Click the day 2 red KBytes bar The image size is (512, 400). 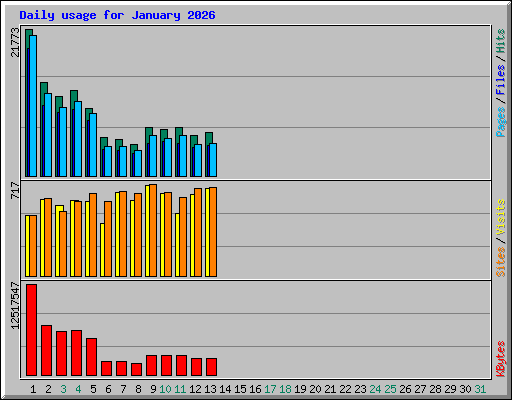click(x=46, y=350)
